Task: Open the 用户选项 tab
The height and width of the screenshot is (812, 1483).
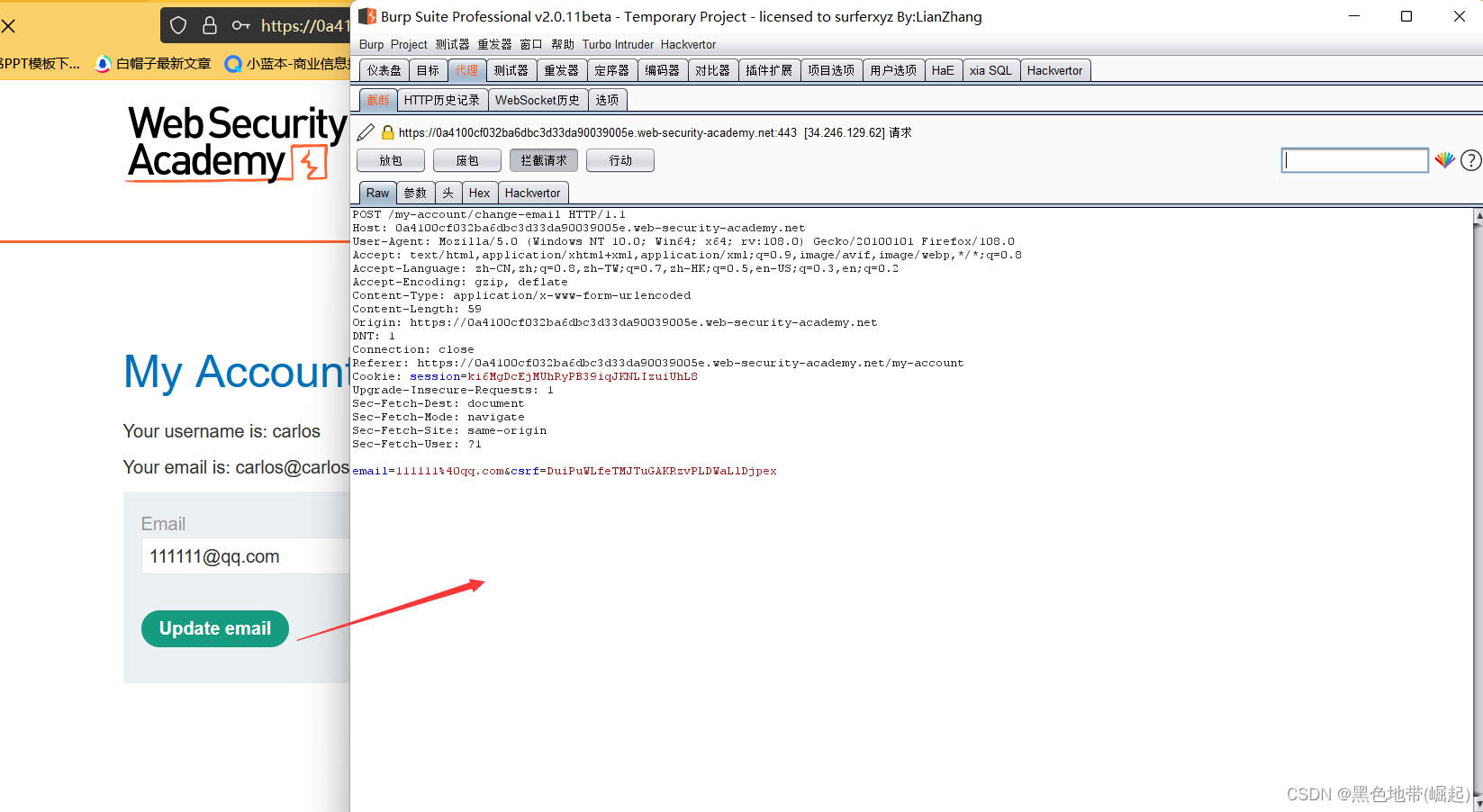Action: (893, 70)
